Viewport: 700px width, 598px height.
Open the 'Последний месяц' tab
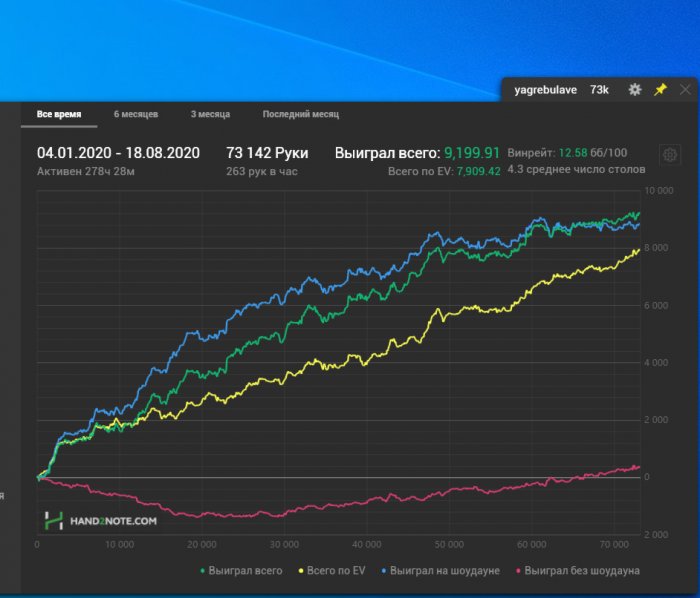(x=301, y=114)
